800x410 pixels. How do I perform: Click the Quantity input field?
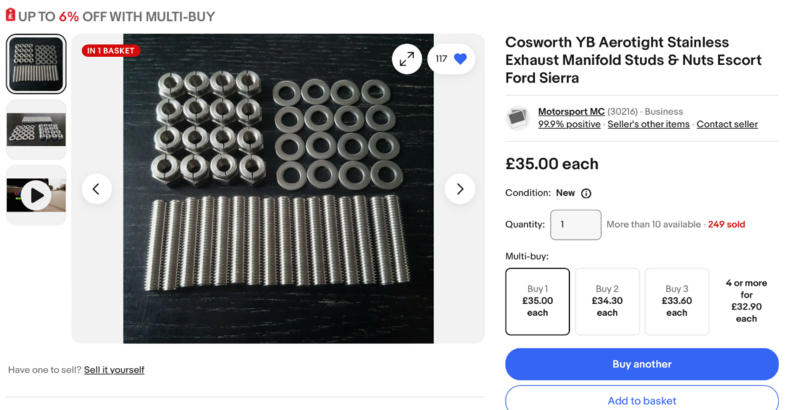pos(575,225)
